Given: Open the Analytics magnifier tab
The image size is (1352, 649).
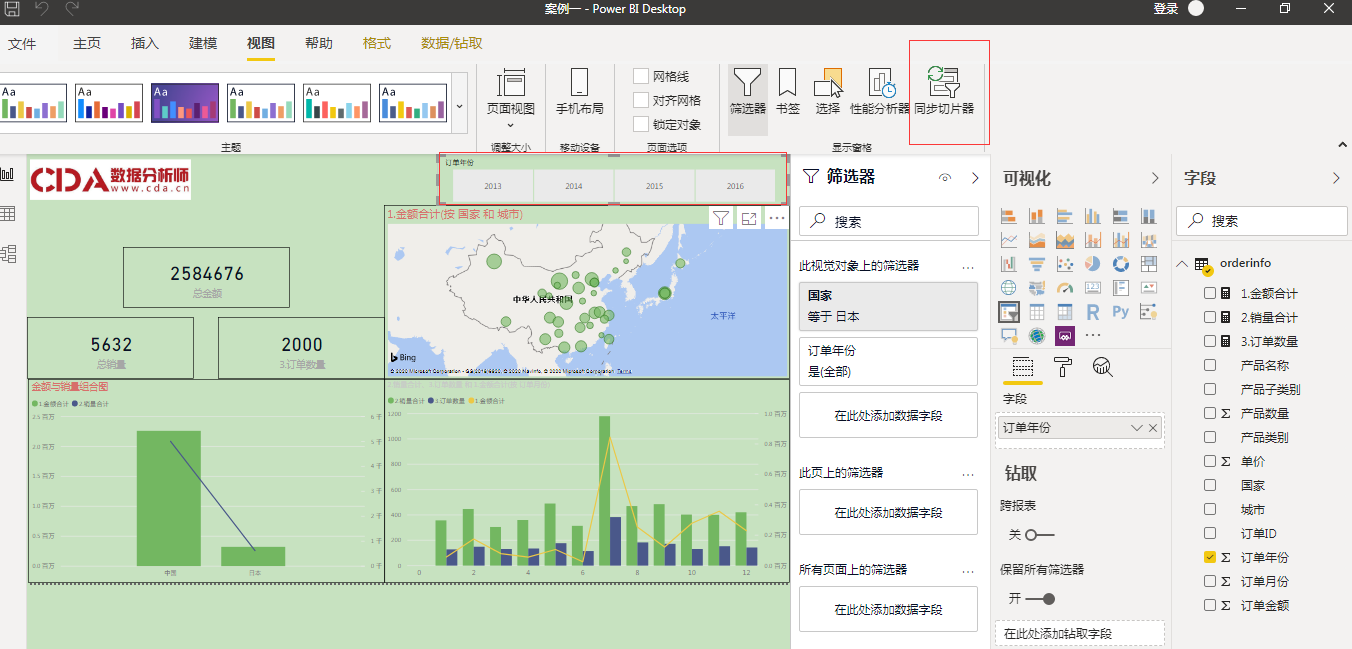Looking at the screenshot, I should click(x=1103, y=366).
